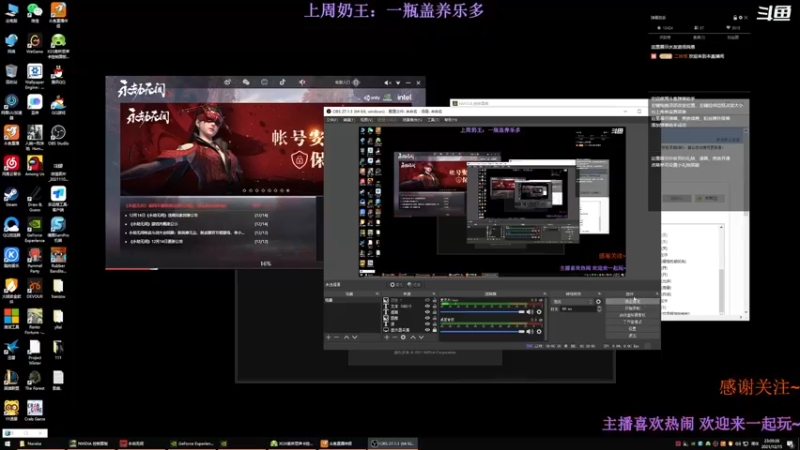Open the 工具(T) menu in OBS
This screenshot has height=450, width=800.
tap(433, 119)
